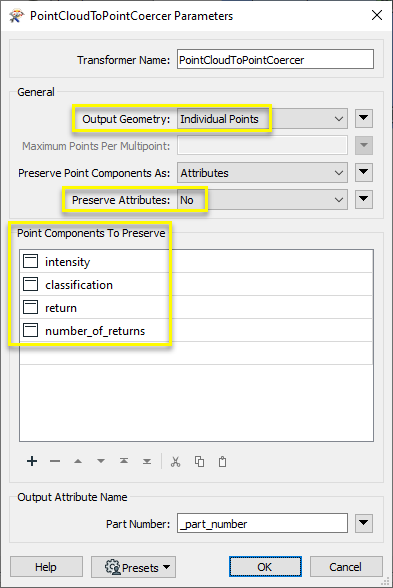Move selected component down one position
The image size is (393, 588).
click(101, 461)
